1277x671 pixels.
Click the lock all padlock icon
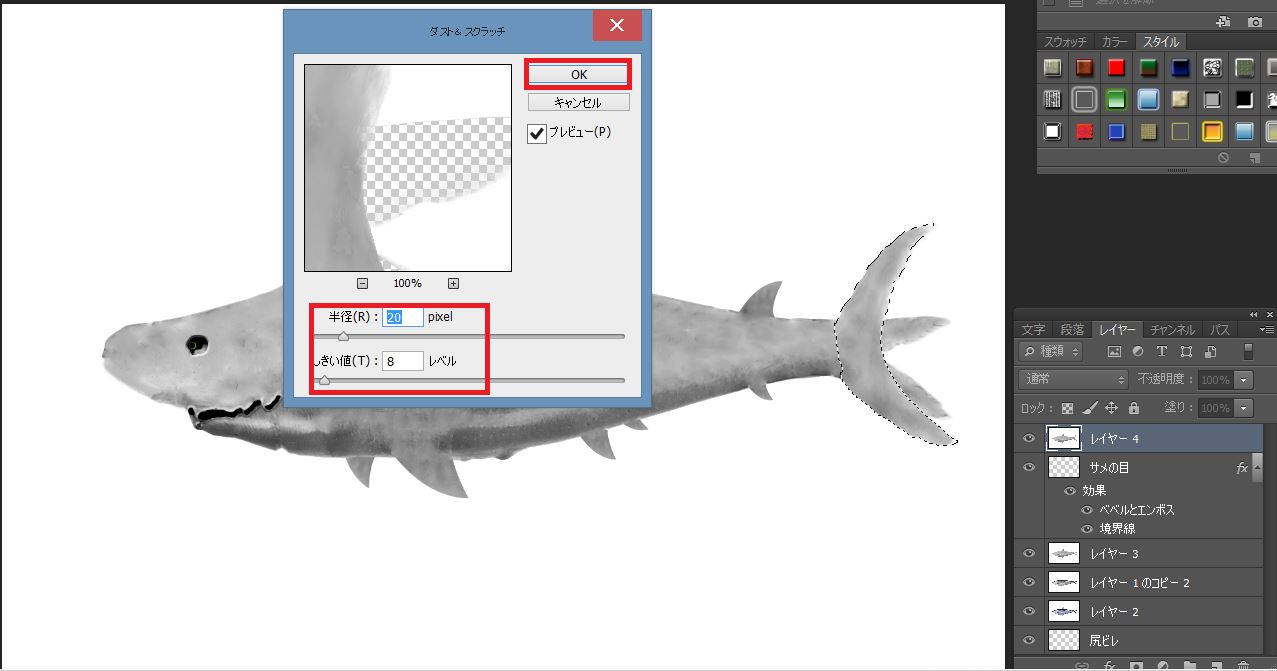[1133, 408]
